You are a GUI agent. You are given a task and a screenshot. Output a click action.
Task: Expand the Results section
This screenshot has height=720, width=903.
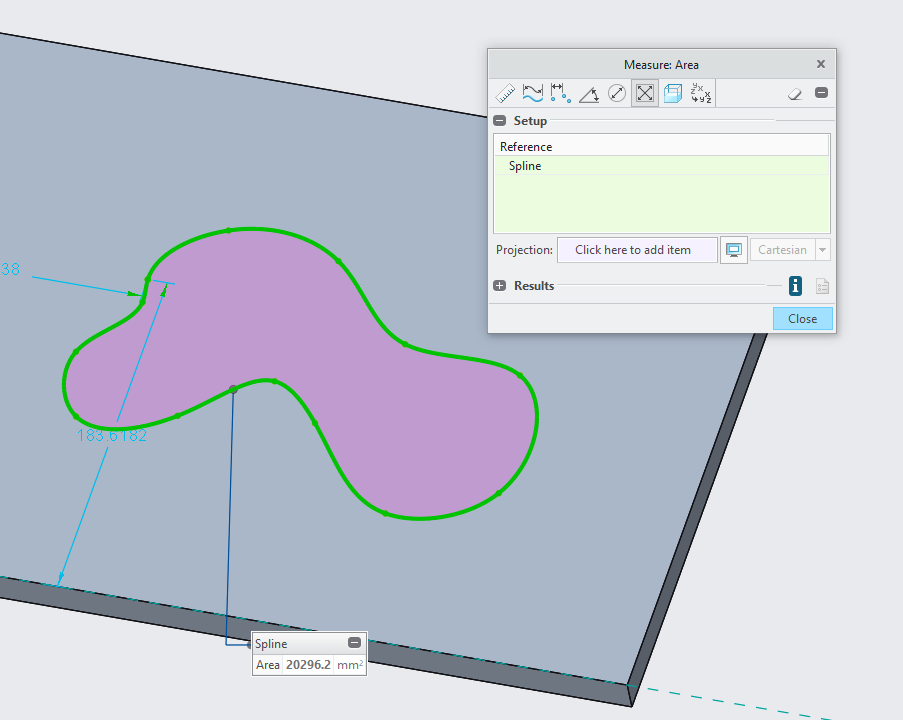click(499, 285)
